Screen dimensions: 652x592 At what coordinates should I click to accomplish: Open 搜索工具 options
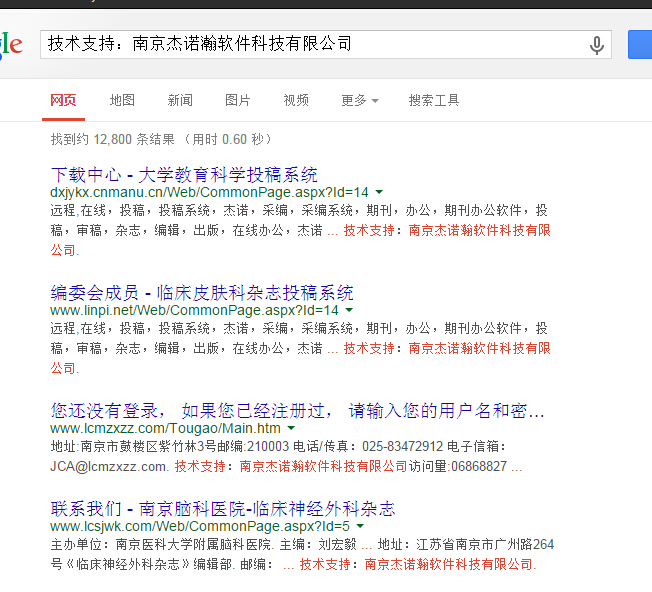[x=434, y=100]
